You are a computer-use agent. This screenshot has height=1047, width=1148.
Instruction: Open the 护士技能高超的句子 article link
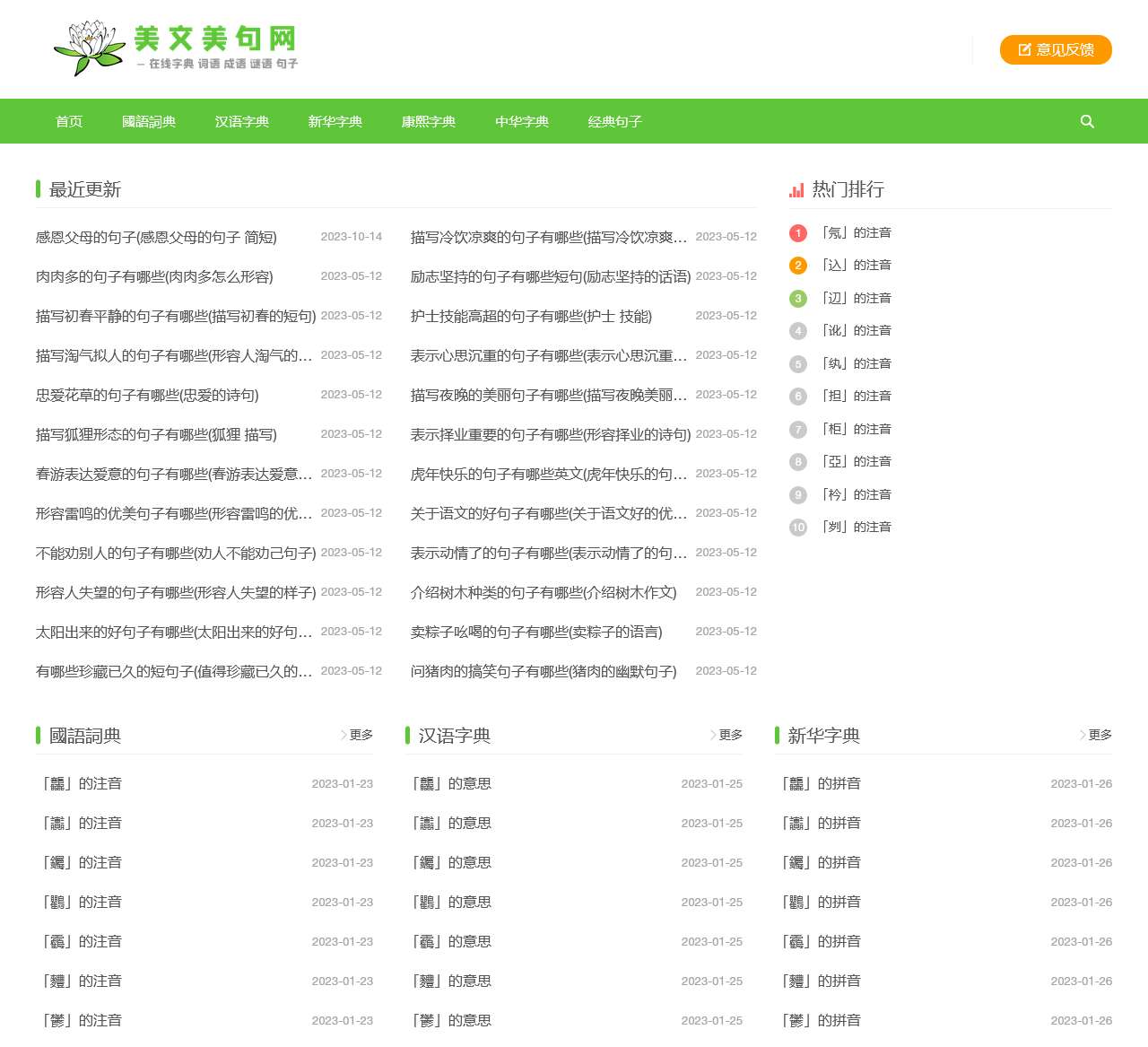click(531, 316)
